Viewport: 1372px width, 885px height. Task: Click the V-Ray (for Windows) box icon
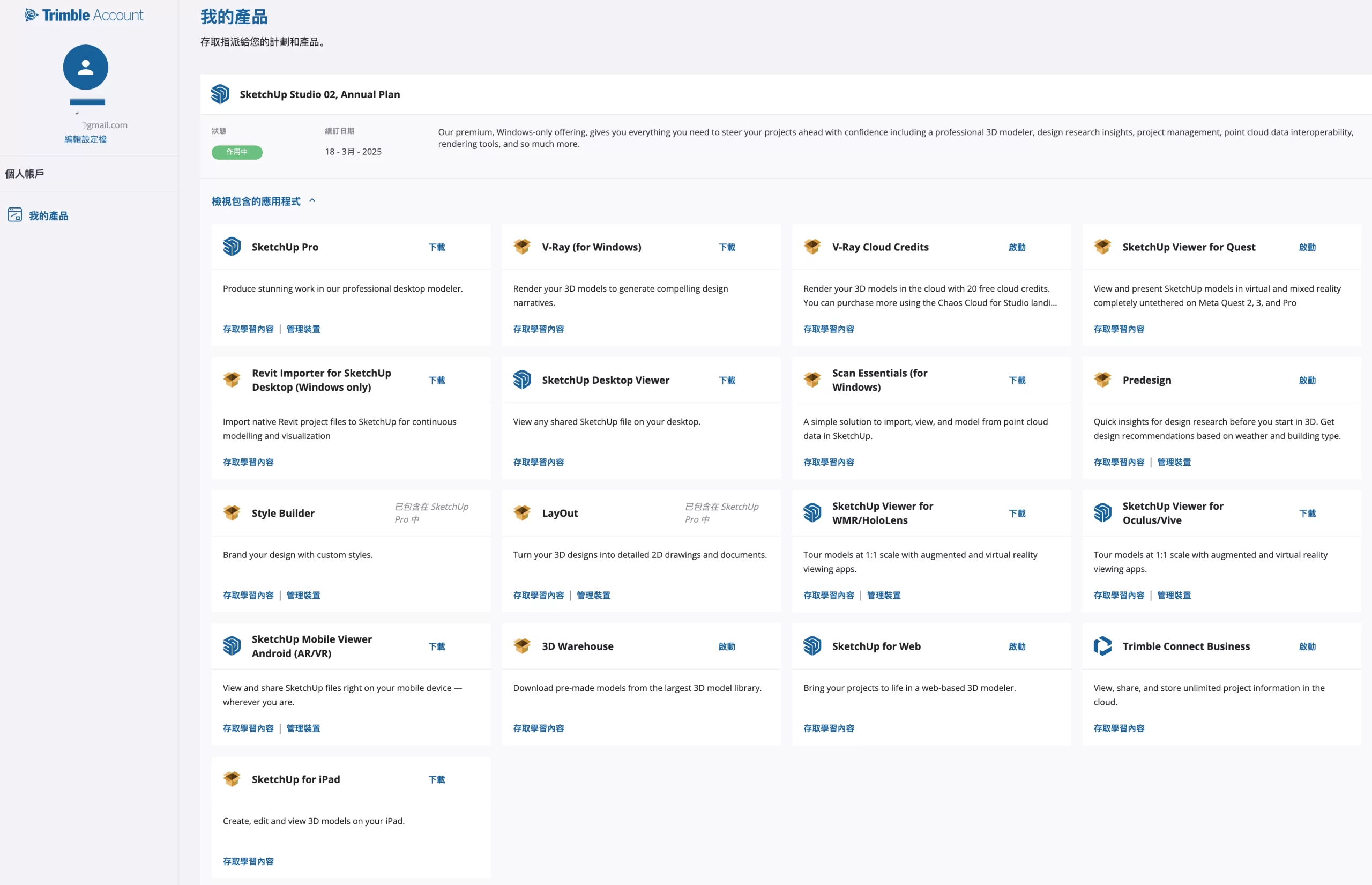pos(522,247)
